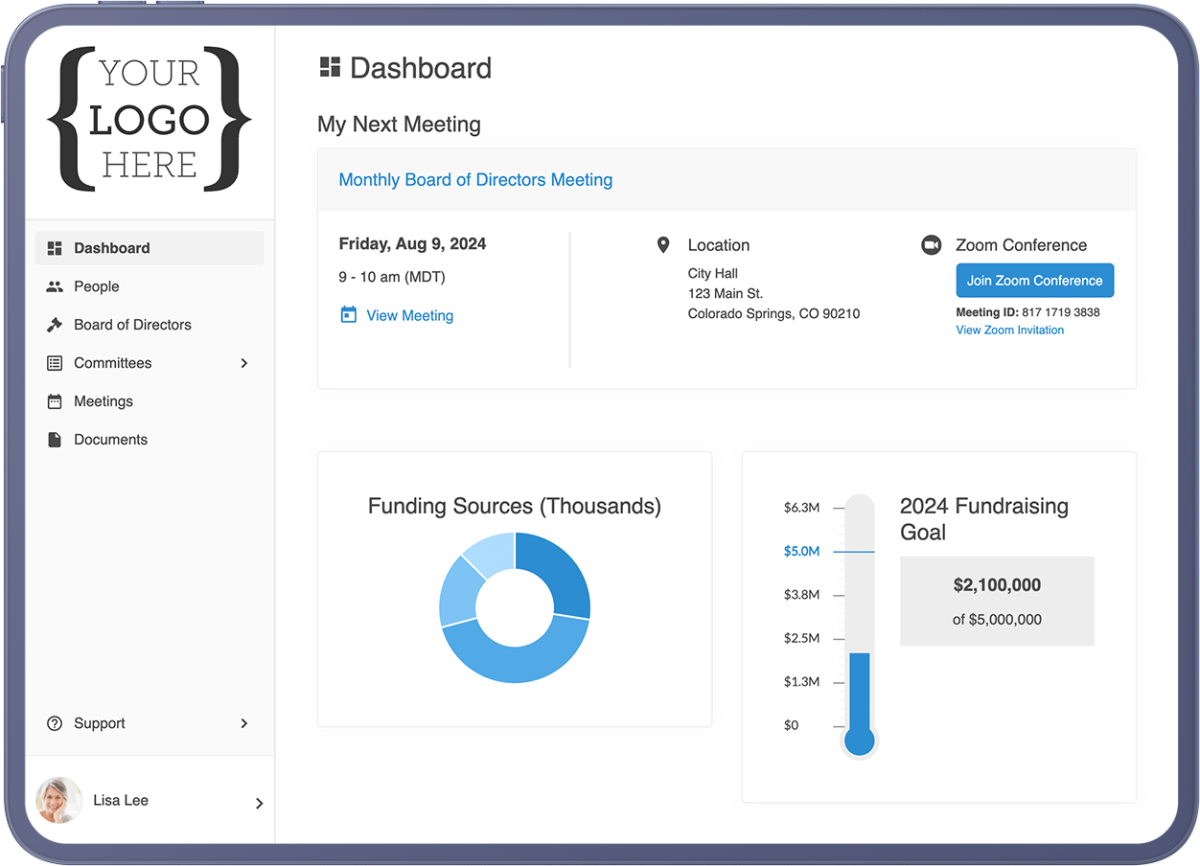The width and height of the screenshot is (1200, 866).
Task: Expand the Committees submenu chevron
Action: (x=244, y=363)
